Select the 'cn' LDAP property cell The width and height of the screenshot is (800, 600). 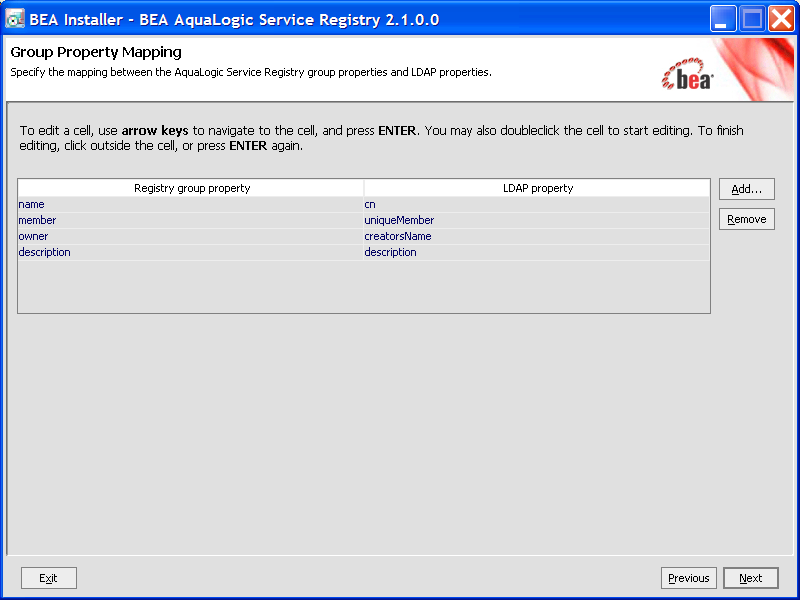click(536, 205)
